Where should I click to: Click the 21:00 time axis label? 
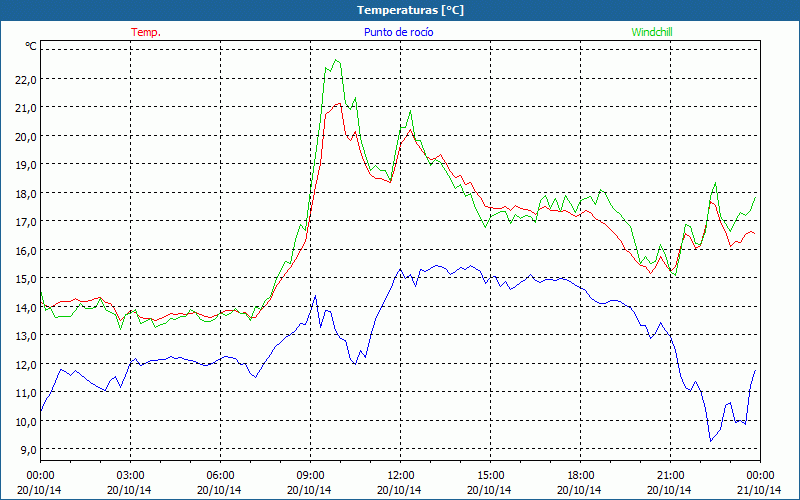[670, 476]
